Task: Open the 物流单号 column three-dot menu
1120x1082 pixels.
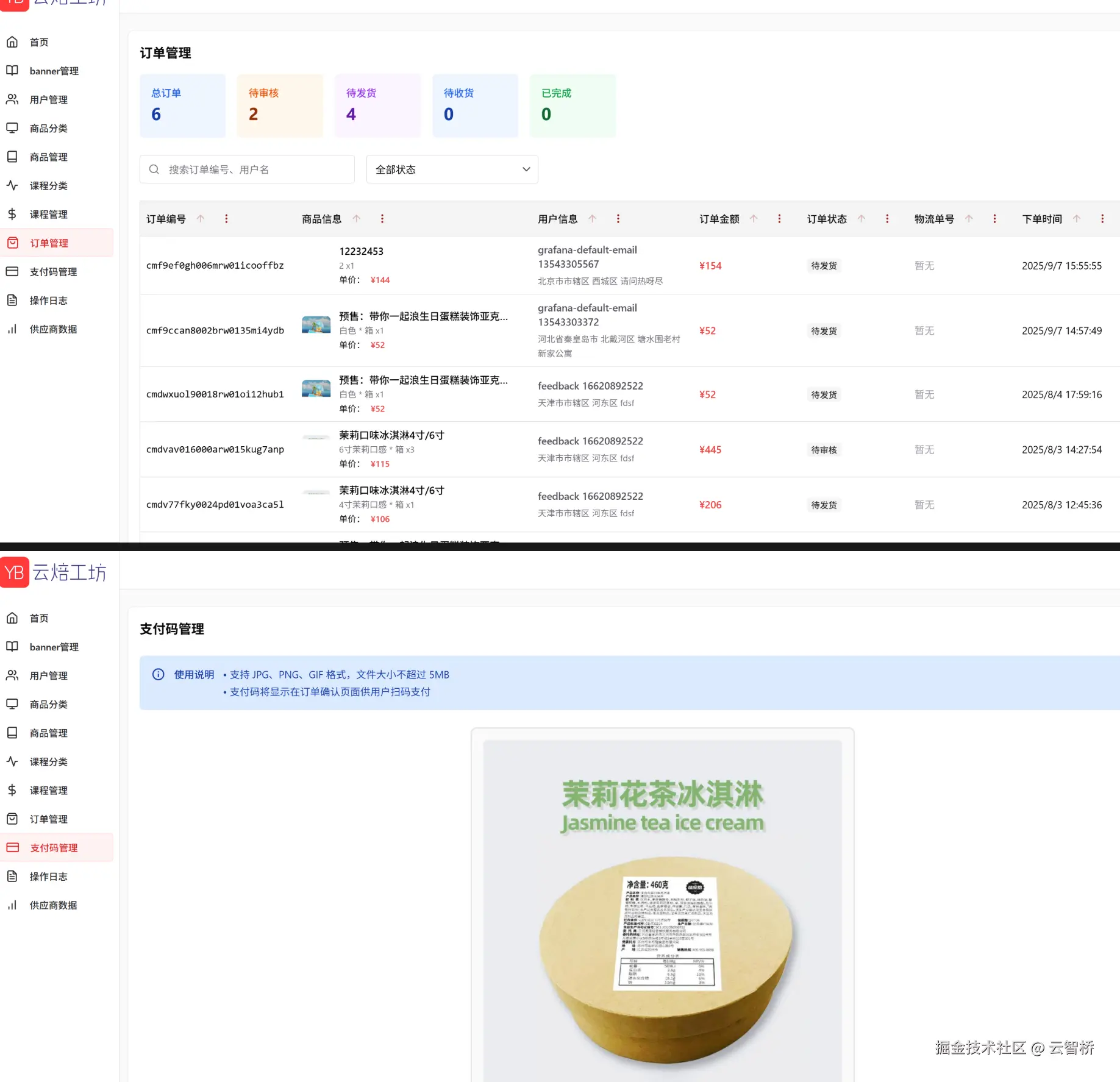Action: click(x=994, y=219)
